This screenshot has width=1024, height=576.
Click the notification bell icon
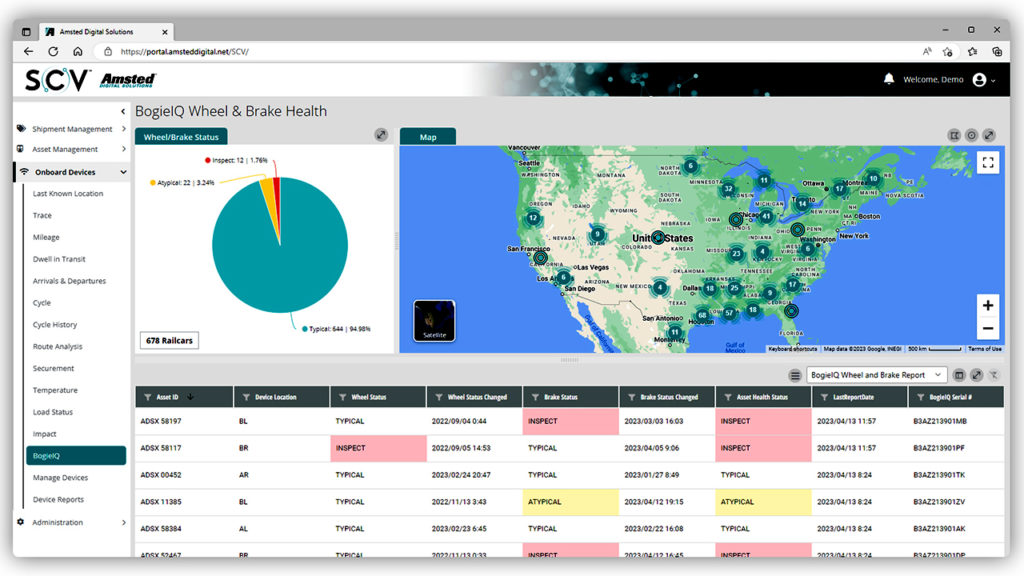point(888,80)
